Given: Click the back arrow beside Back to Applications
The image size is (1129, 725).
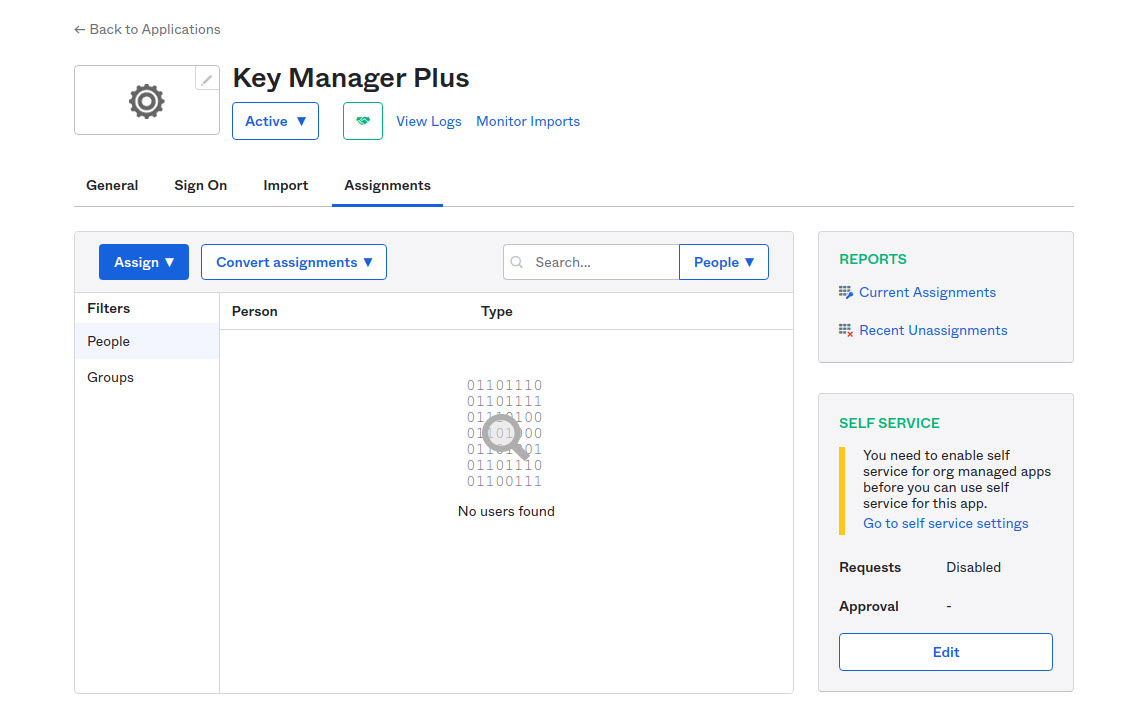Looking at the screenshot, I should point(79,30).
